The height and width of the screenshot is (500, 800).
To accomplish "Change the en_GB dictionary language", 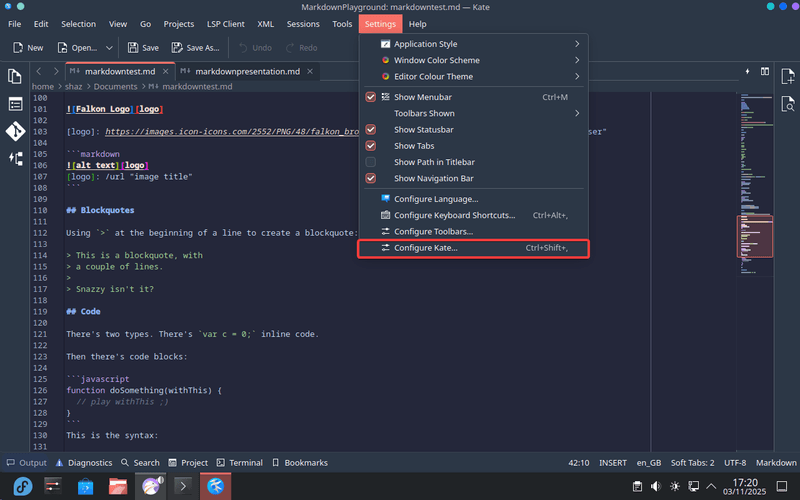I will [x=649, y=463].
